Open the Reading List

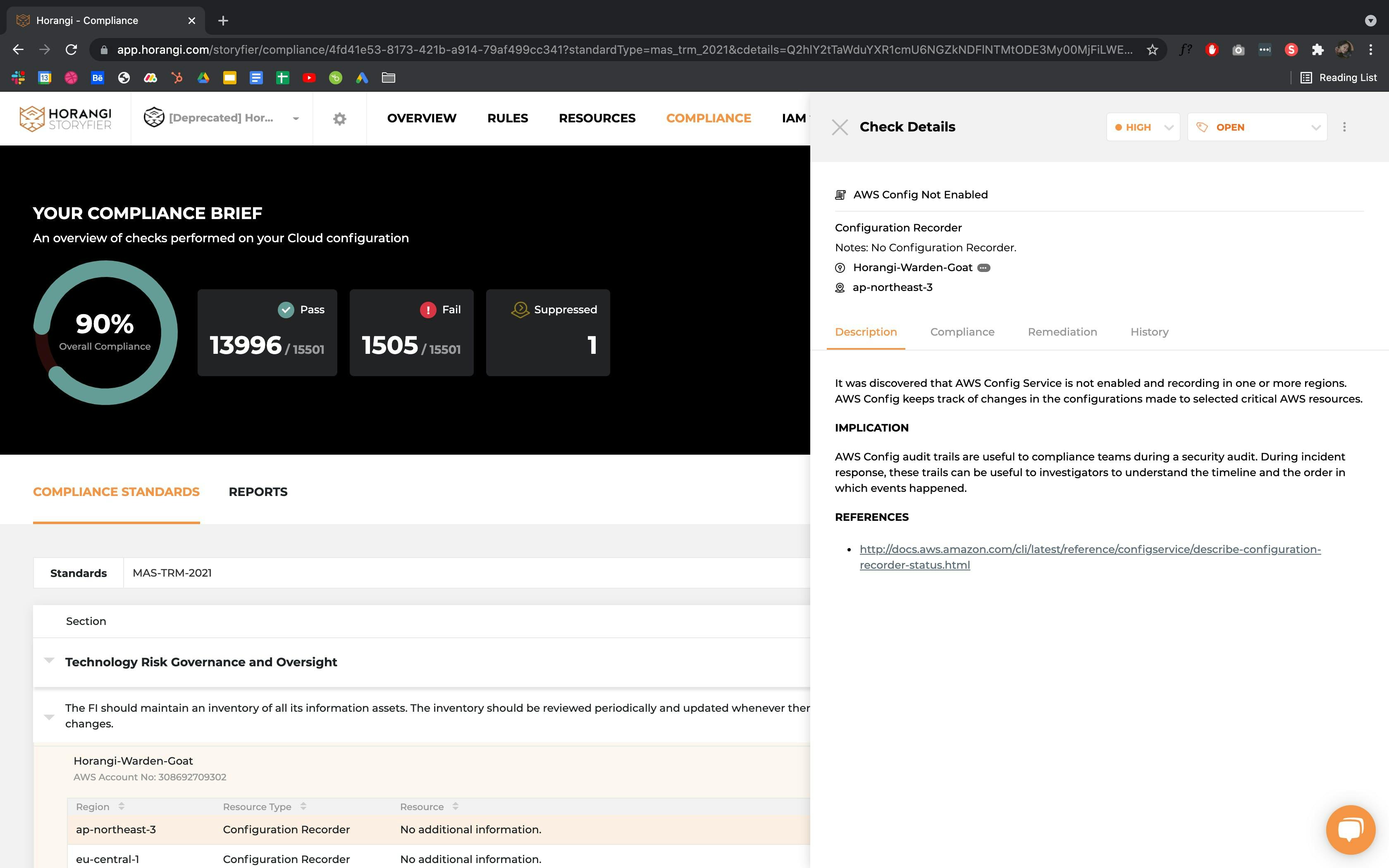click(1339, 78)
